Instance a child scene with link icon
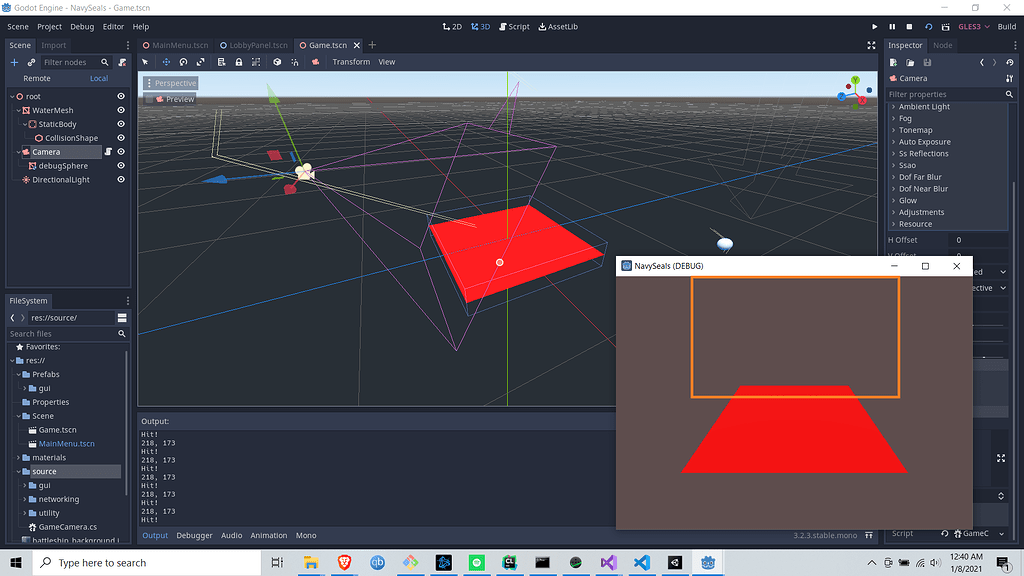Image resolution: width=1024 pixels, height=576 pixels. click(31, 62)
